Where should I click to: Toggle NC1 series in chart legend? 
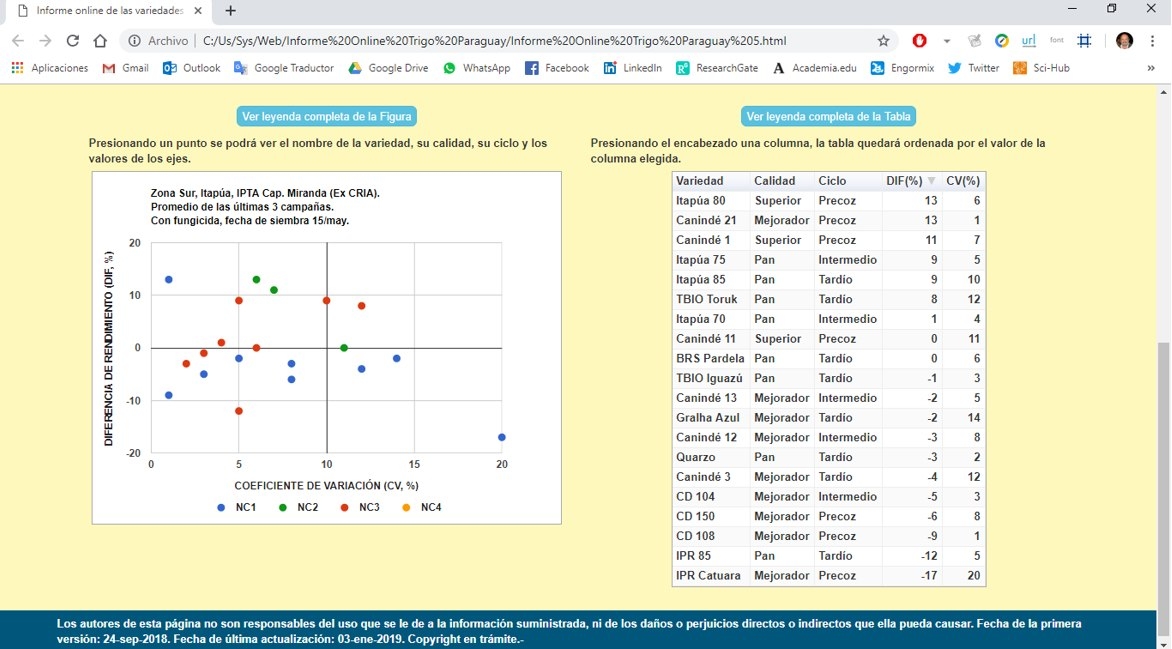pos(236,508)
